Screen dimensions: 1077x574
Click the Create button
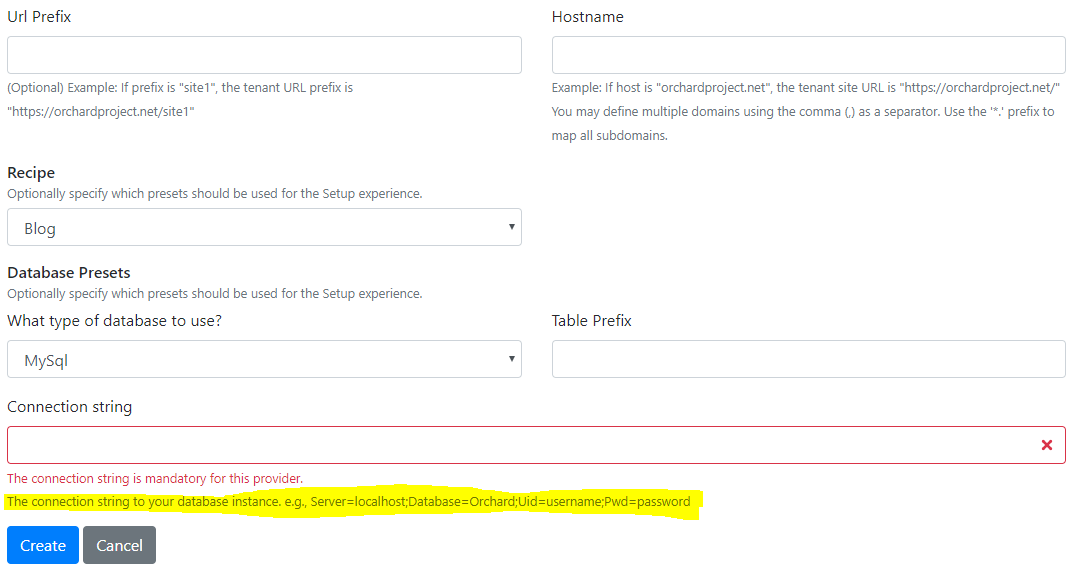click(43, 545)
